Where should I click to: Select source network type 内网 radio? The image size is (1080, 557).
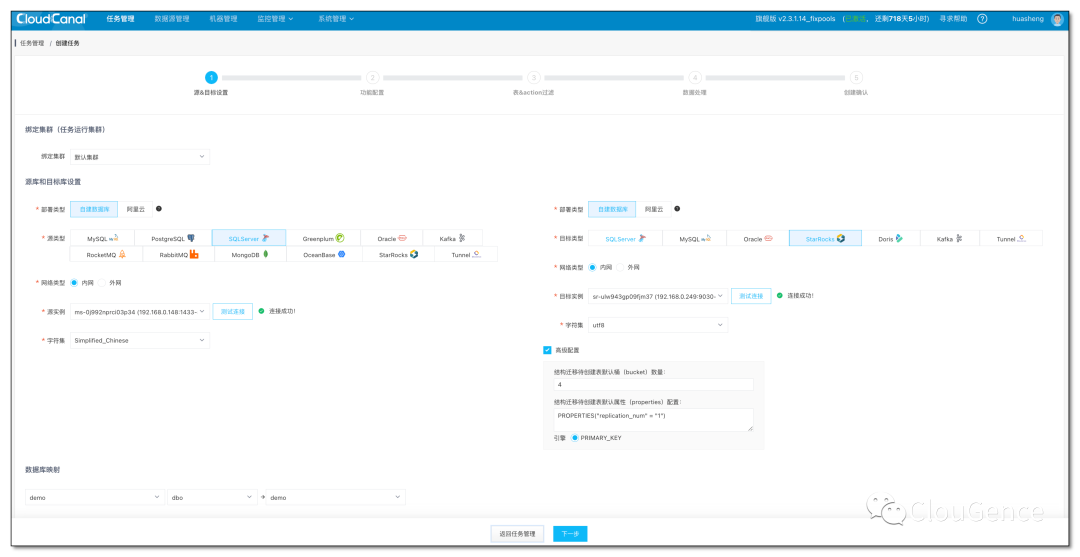pos(74,283)
